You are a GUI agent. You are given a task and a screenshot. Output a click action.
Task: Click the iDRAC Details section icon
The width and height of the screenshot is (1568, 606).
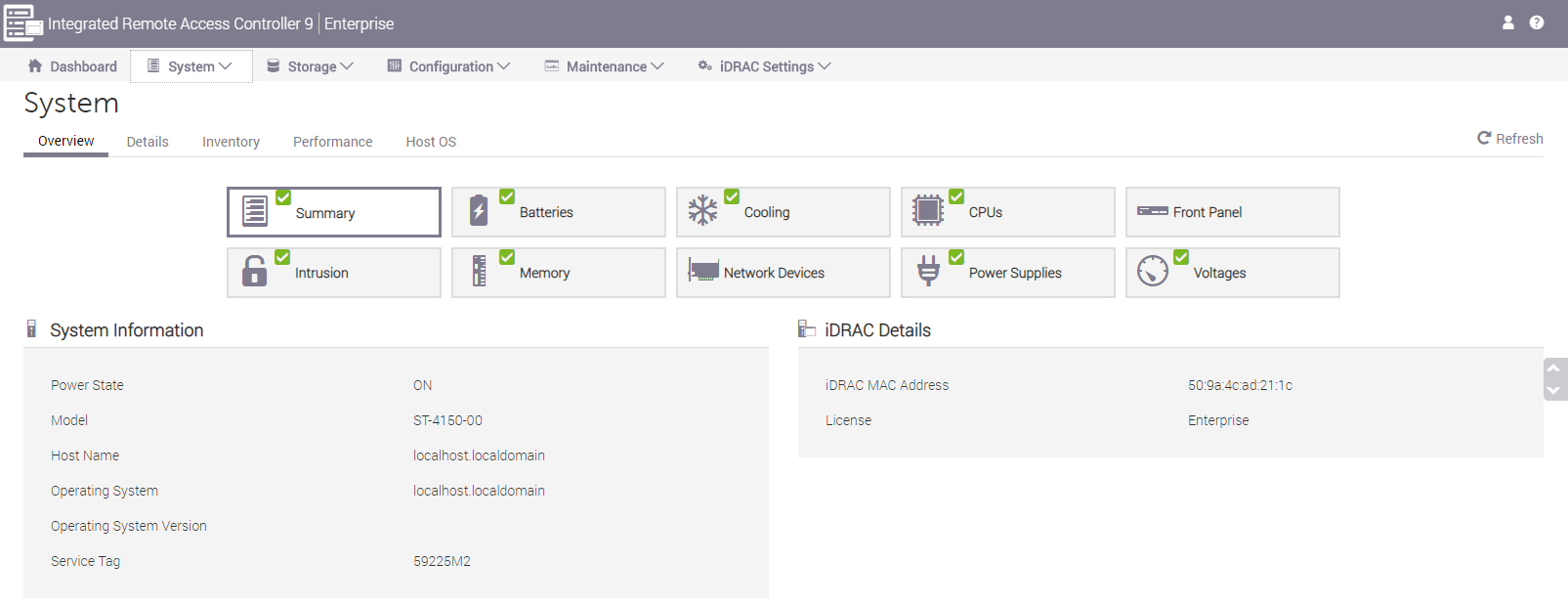tap(806, 328)
